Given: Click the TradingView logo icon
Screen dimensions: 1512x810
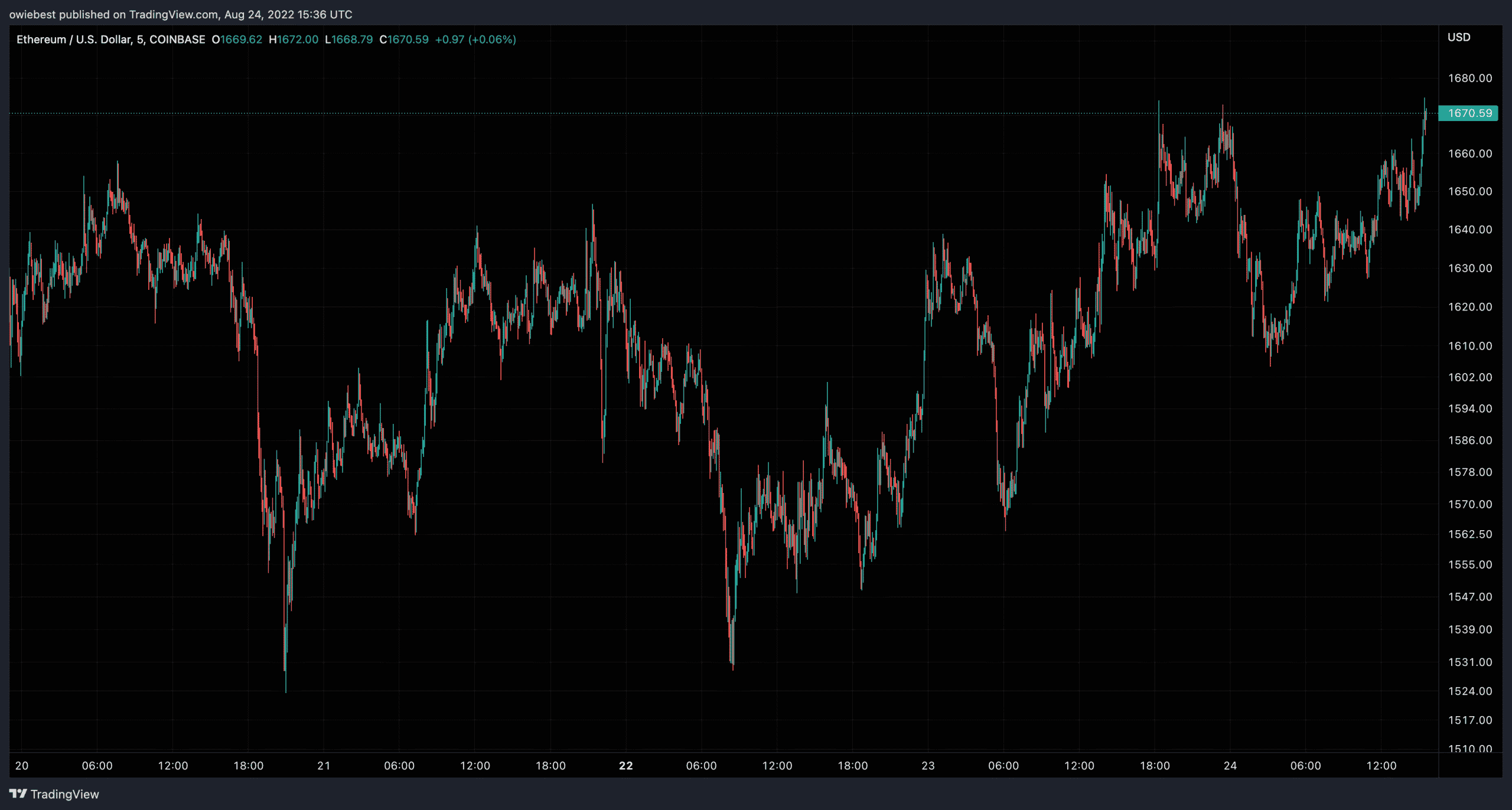Looking at the screenshot, I should pyautogui.click(x=18, y=793).
